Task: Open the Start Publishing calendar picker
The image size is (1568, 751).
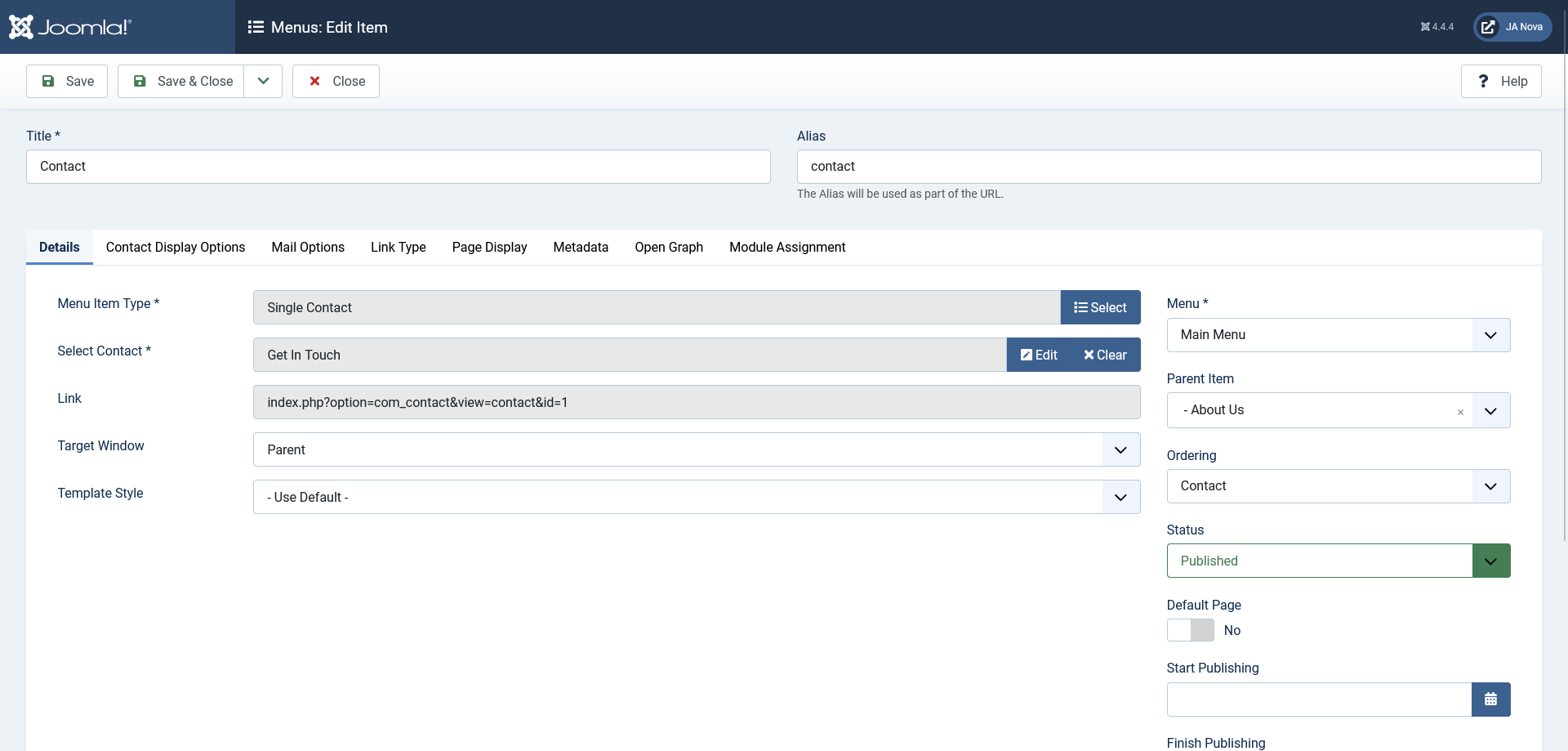Action: tap(1490, 700)
